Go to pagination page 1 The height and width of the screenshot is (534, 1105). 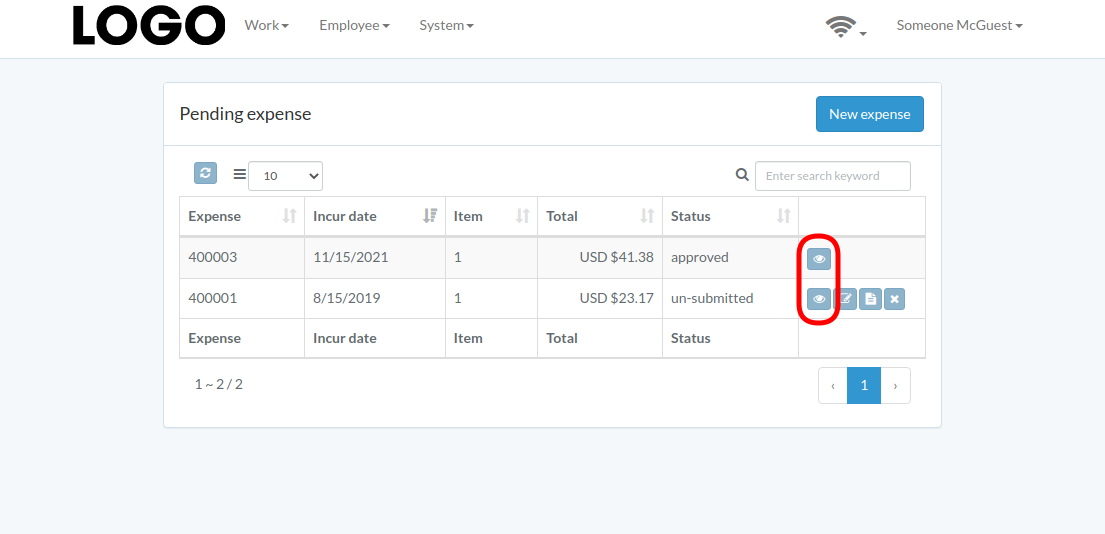click(864, 385)
